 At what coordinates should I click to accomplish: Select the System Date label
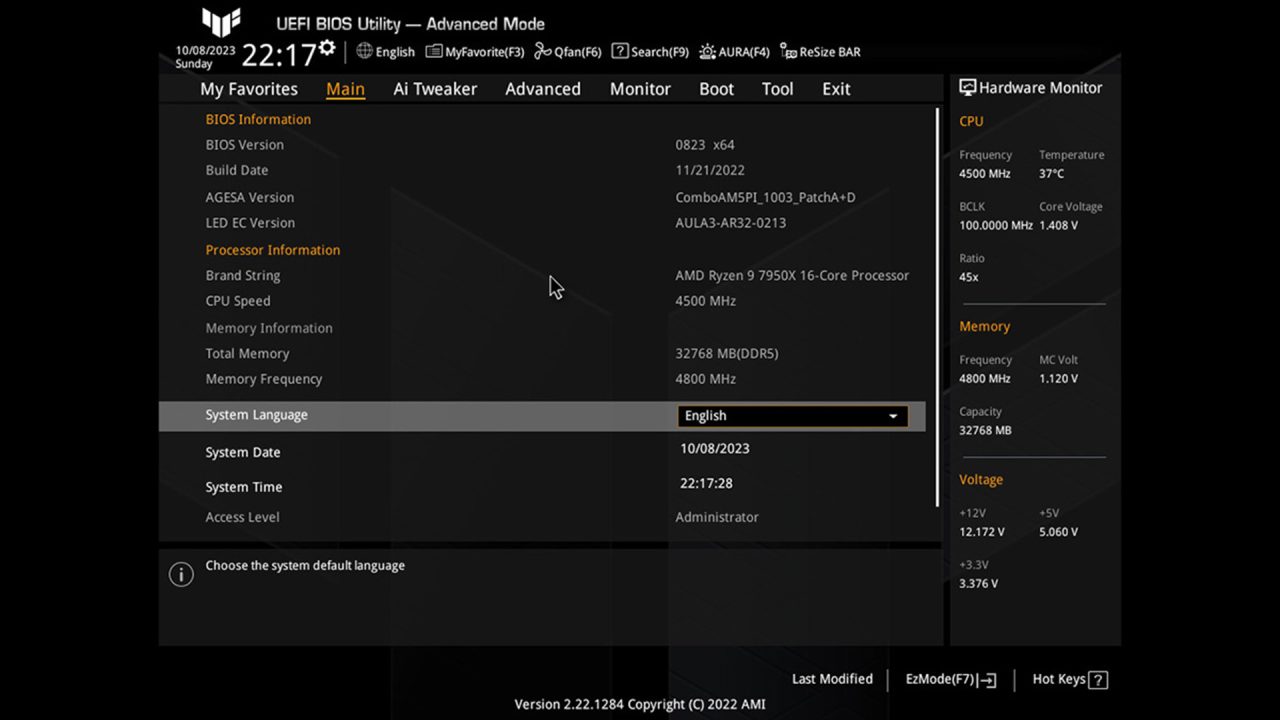(x=243, y=453)
